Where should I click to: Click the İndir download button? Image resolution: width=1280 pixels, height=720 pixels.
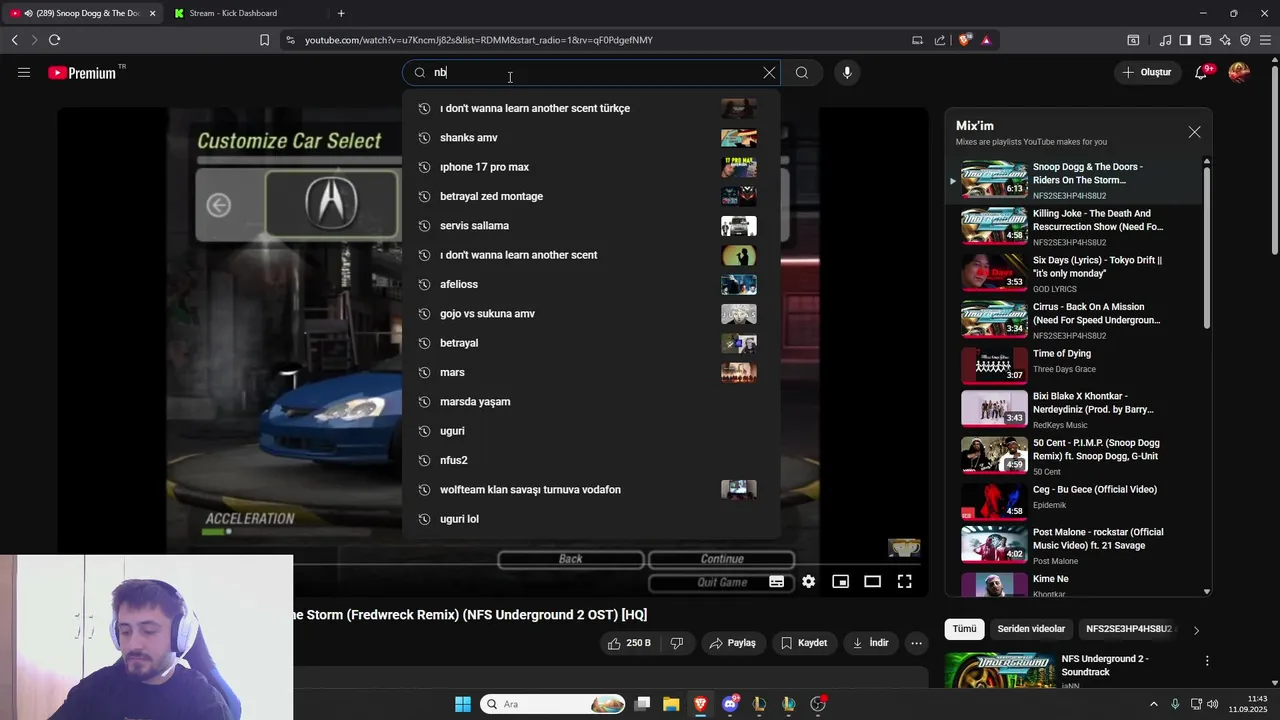(870, 643)
